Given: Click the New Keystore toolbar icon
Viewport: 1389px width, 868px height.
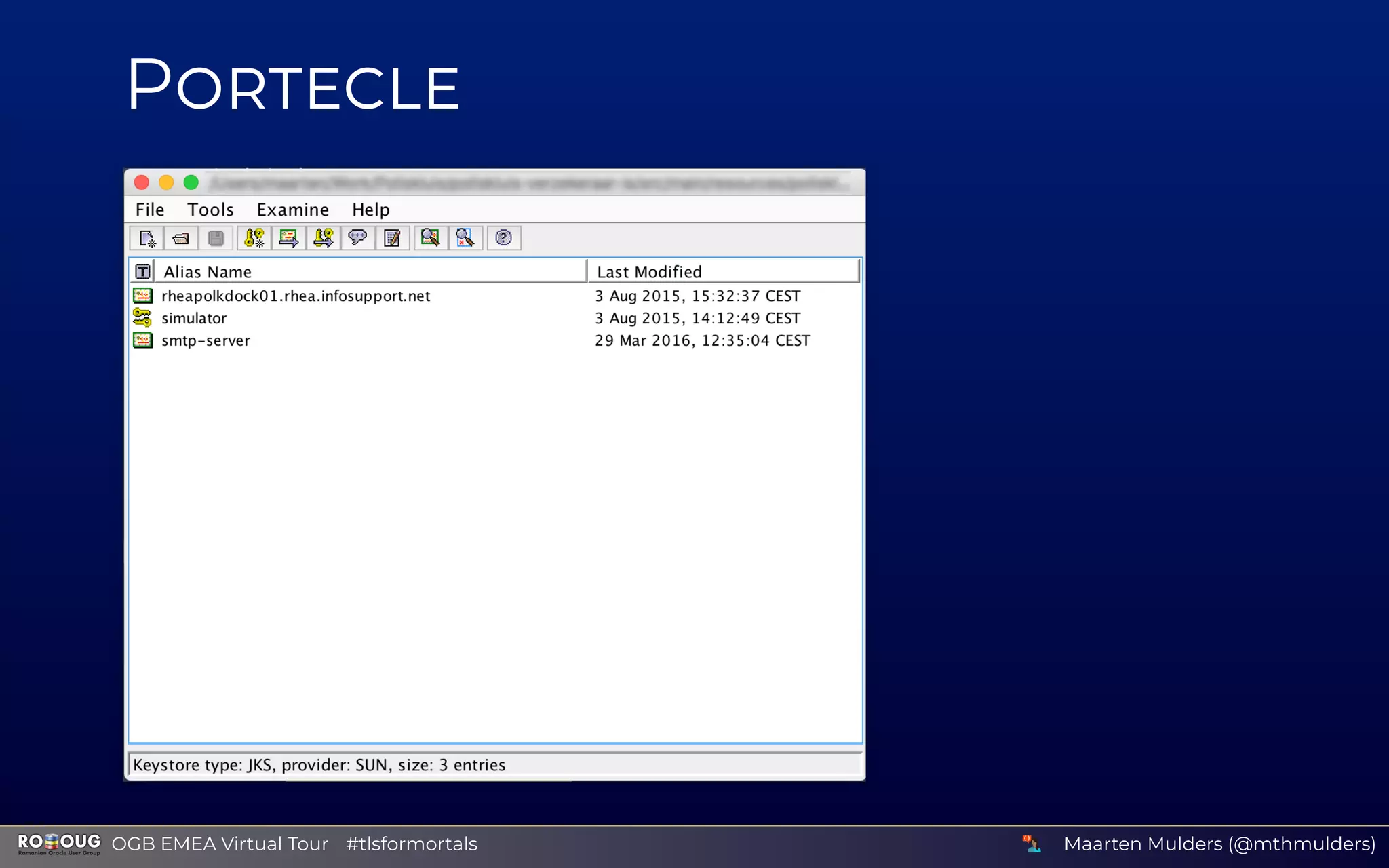Looking at the screenshot, I should point(147,239).
